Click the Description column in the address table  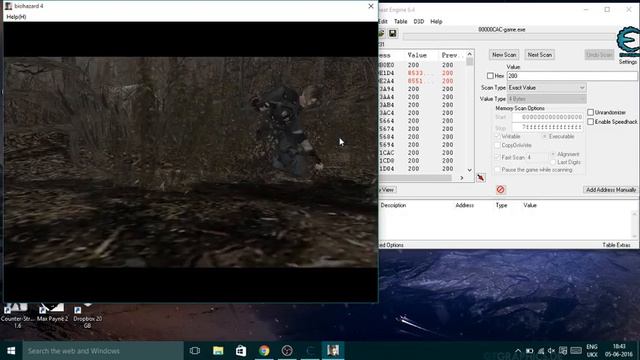(x=393, y=205)
